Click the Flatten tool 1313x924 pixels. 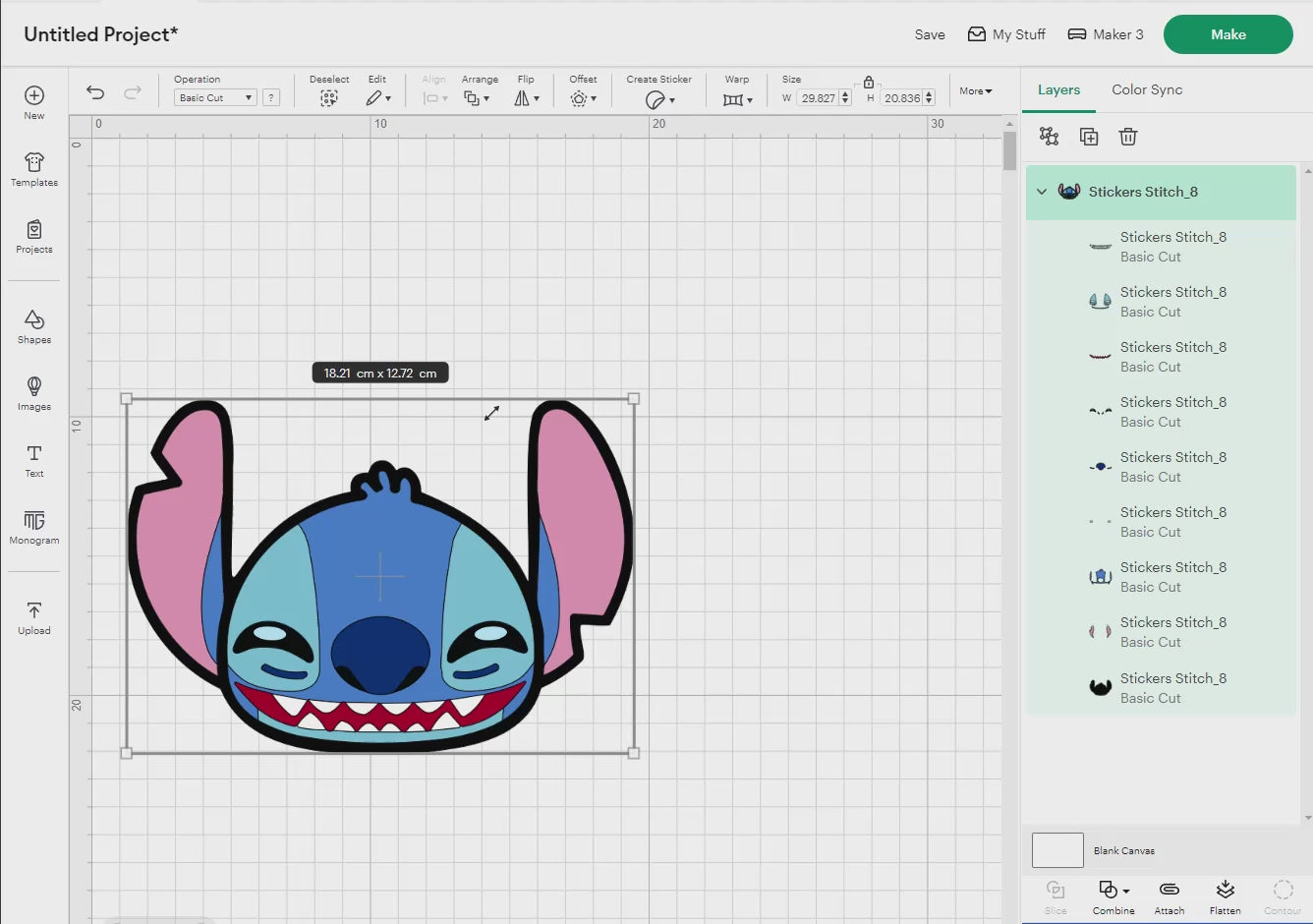pyautogui.click(x=1225, y=896)
